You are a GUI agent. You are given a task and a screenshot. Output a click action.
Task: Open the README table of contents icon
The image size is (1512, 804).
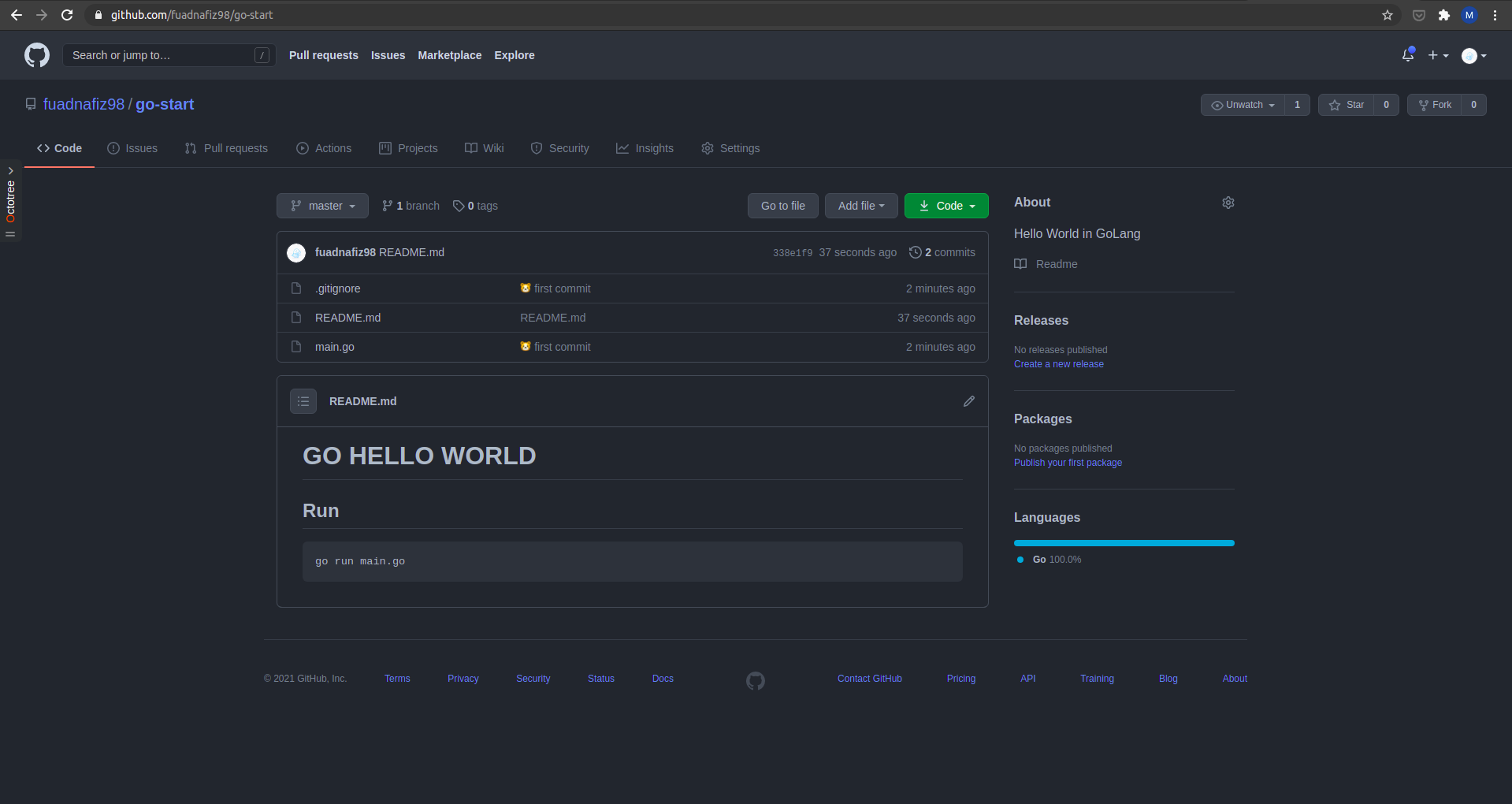click(303, 401)
